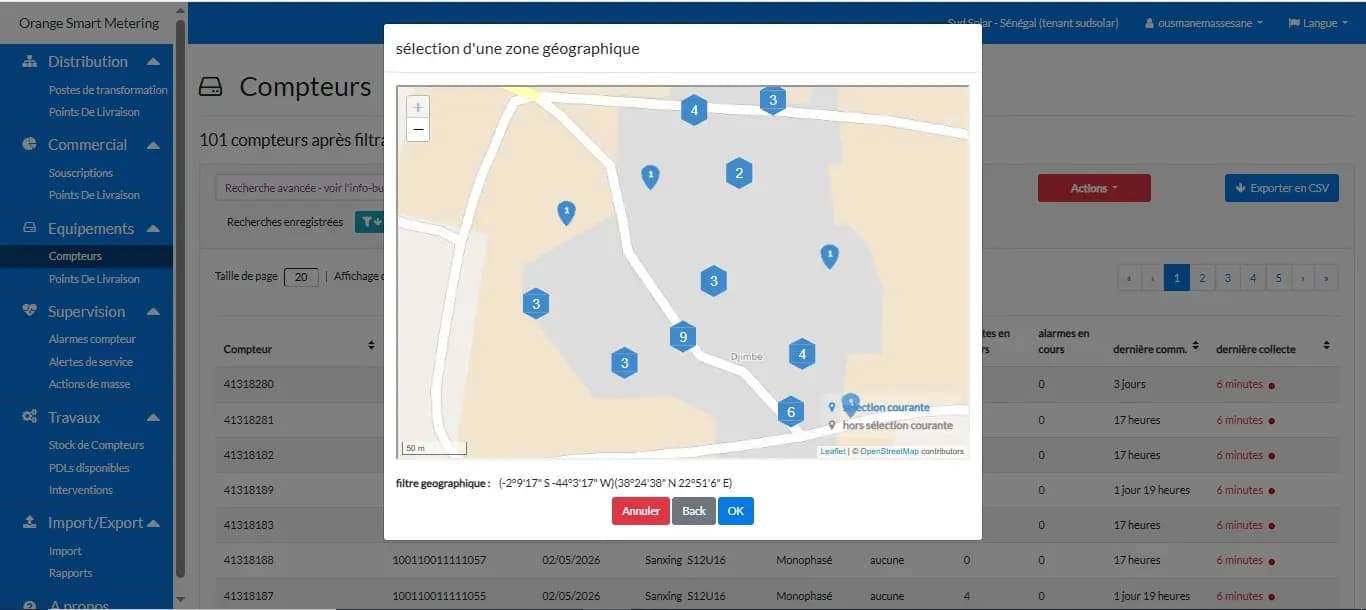Click meter number 41318188
The width and height of the screenshot is (1366, 610).
[248, 560]
